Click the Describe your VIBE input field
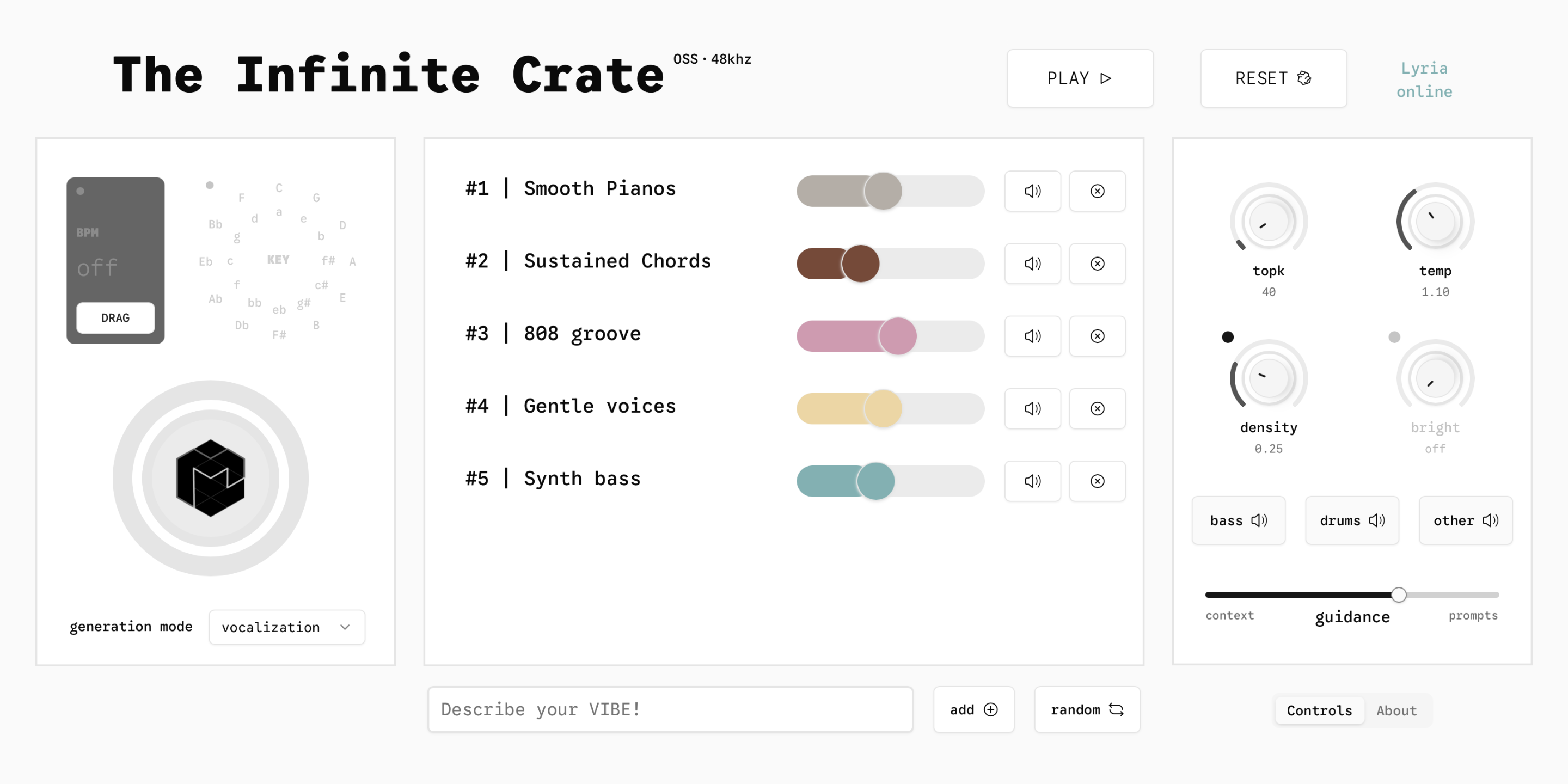1568x784 pixels. click(670, 709)
